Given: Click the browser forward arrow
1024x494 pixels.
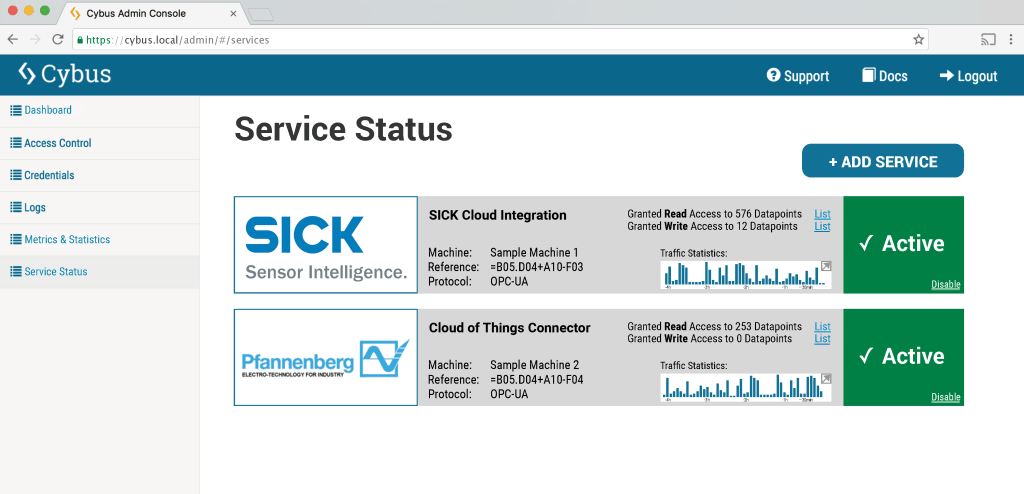Looking at the screenshot, I should click(x=35, y=40).
